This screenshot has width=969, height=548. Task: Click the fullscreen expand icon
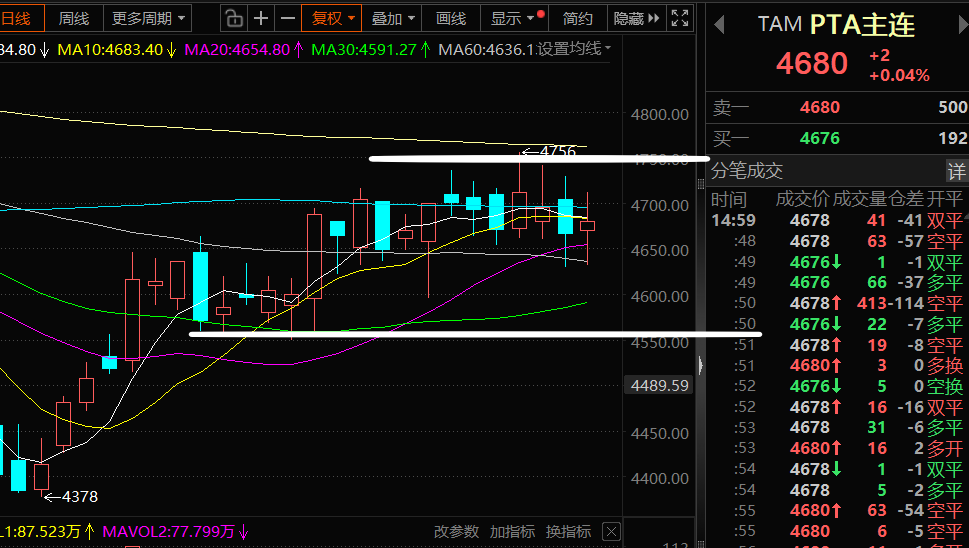(679, 18)
